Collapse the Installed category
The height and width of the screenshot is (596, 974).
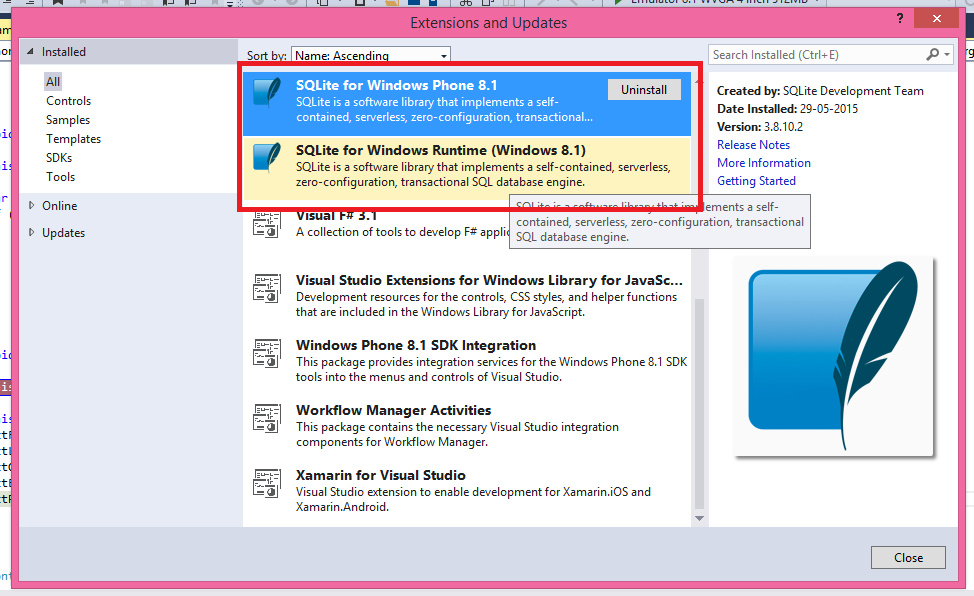tap(30, 52)
